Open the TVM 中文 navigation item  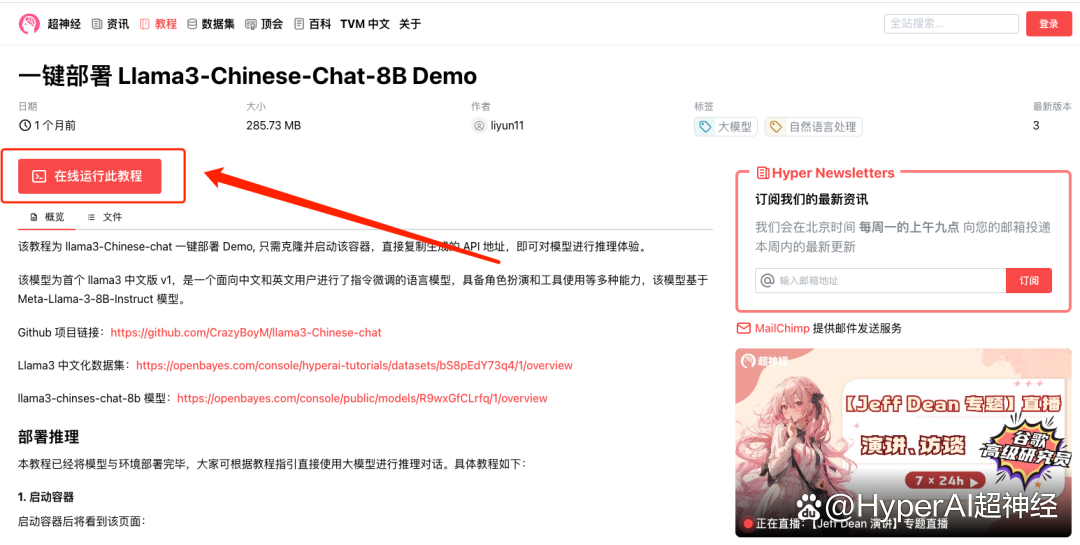(365, 24)
